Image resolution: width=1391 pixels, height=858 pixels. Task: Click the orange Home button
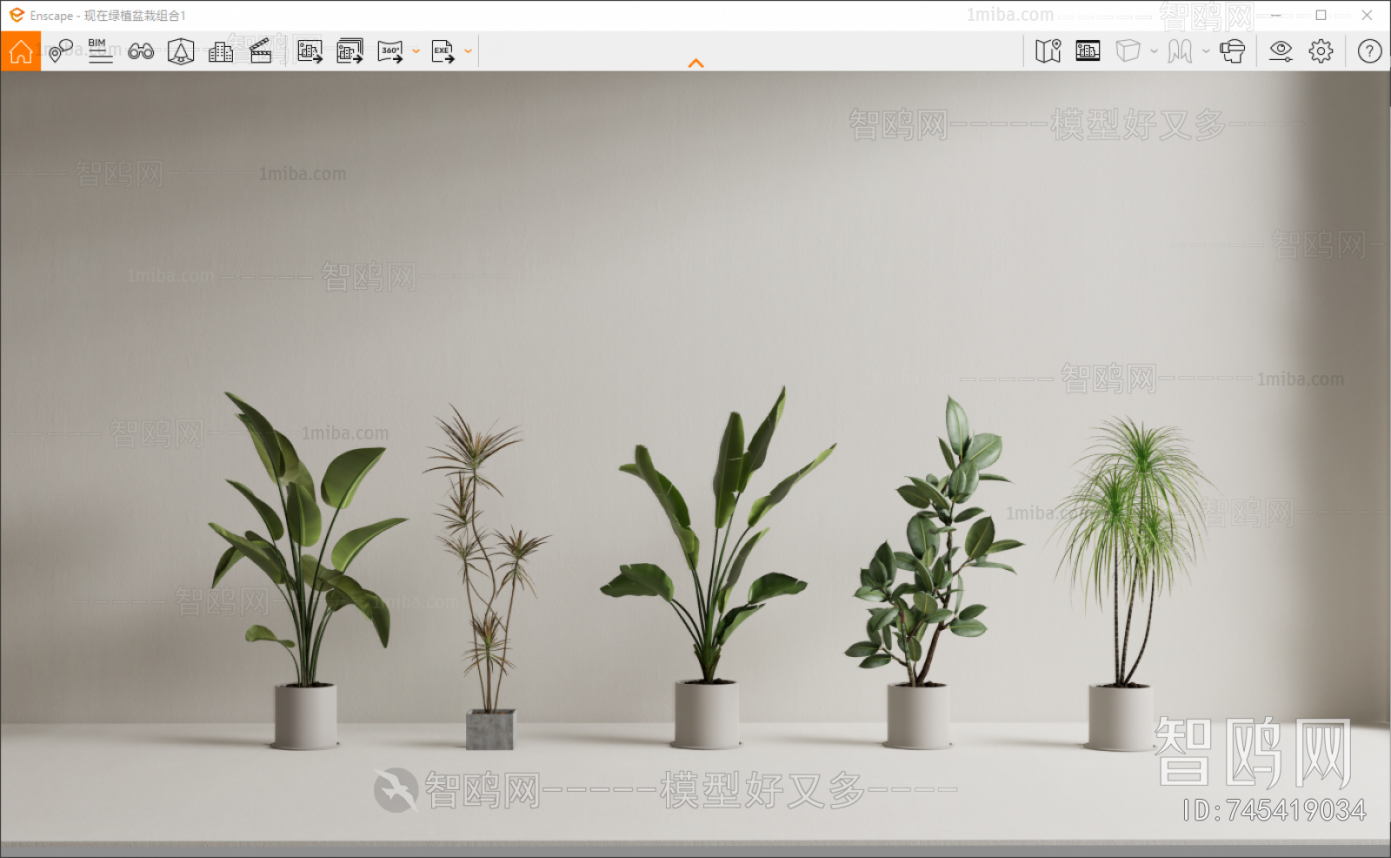point(21,51)
